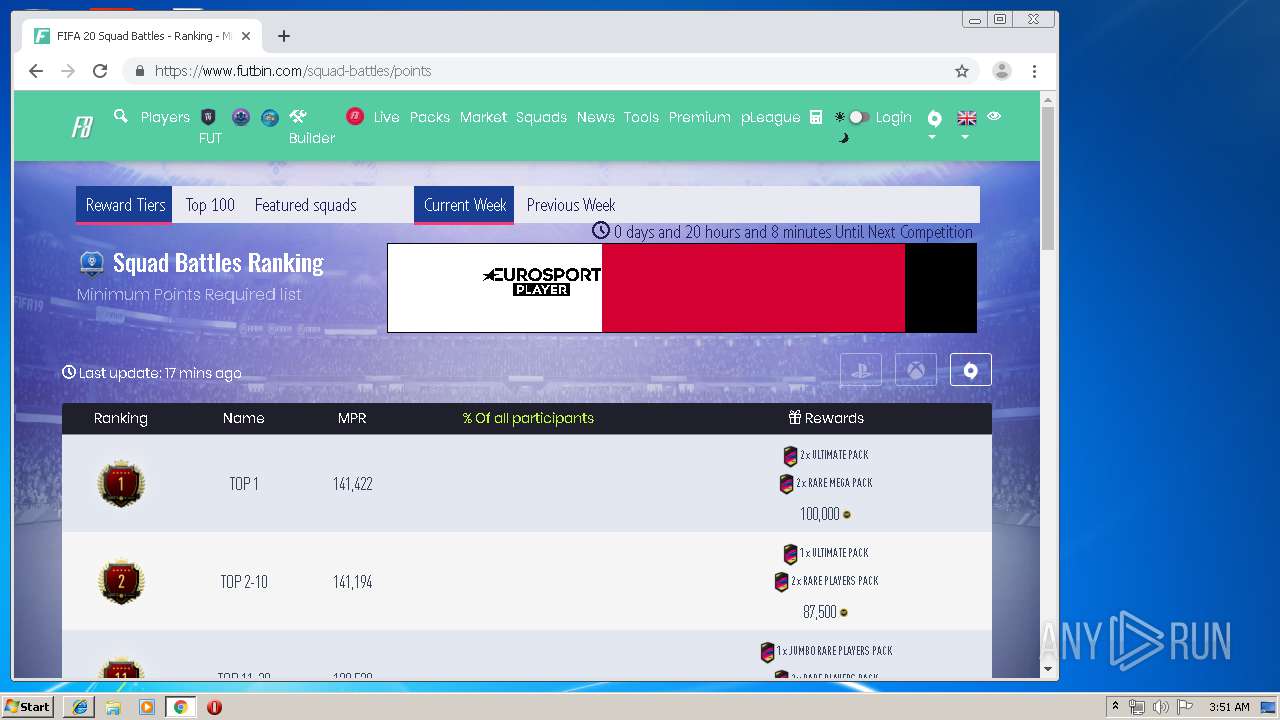Open the Premium link

(699, 117)
